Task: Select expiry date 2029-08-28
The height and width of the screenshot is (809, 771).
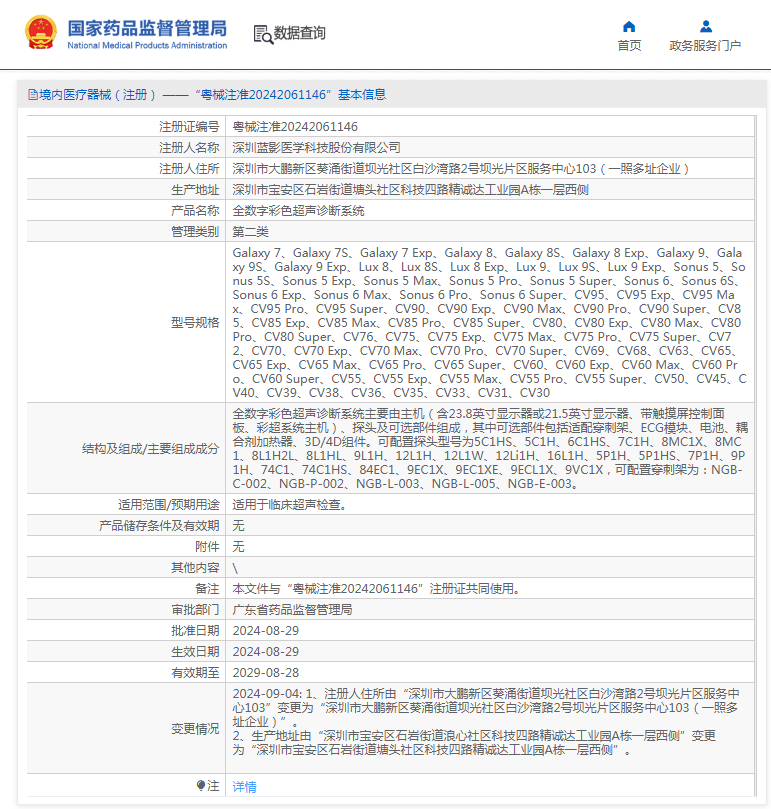Action: tap(266, 673)
